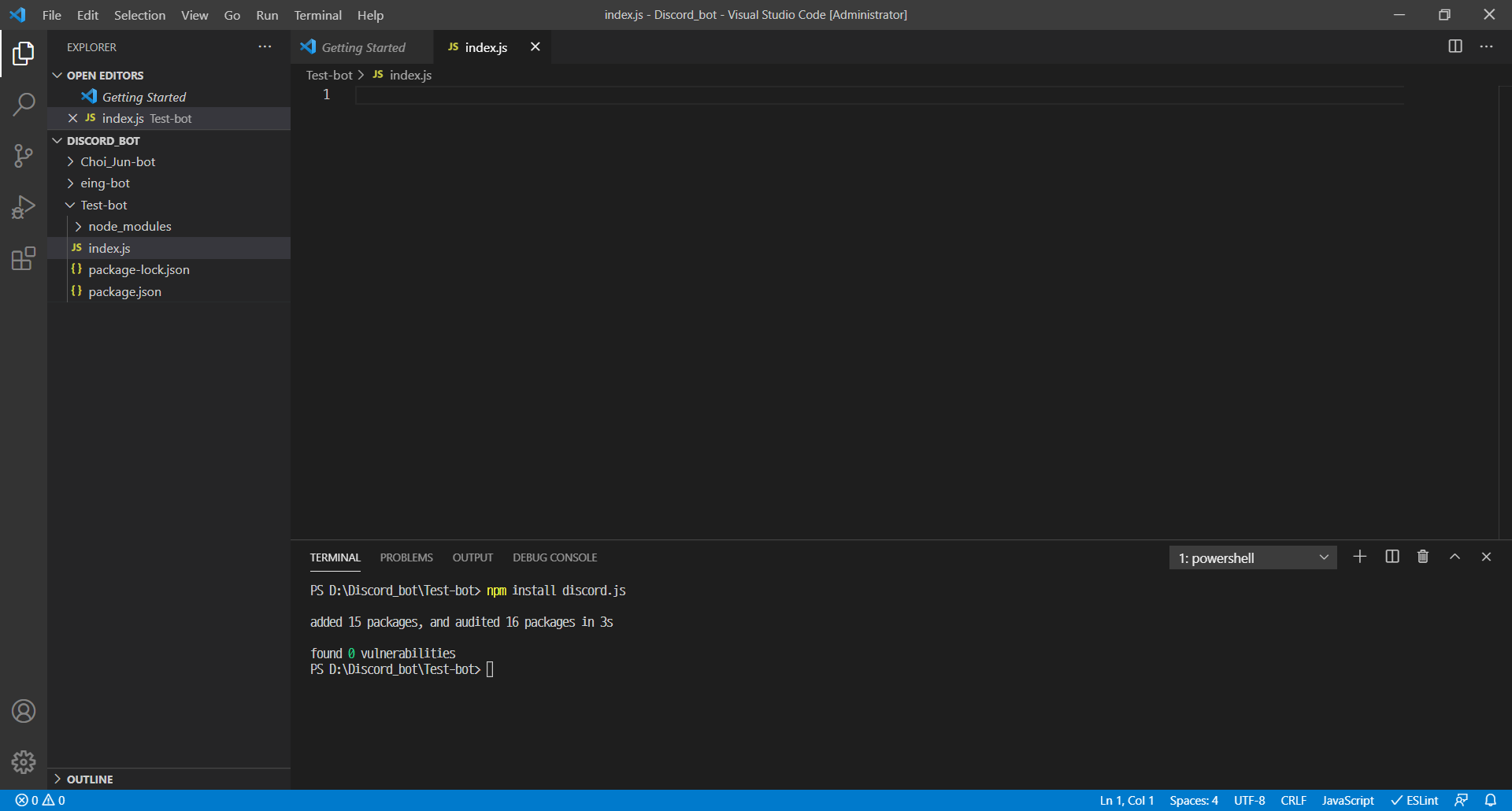Change indentation via Spaces: 4
This screenshot has height=811, width=1512.
click(1194, 800)
